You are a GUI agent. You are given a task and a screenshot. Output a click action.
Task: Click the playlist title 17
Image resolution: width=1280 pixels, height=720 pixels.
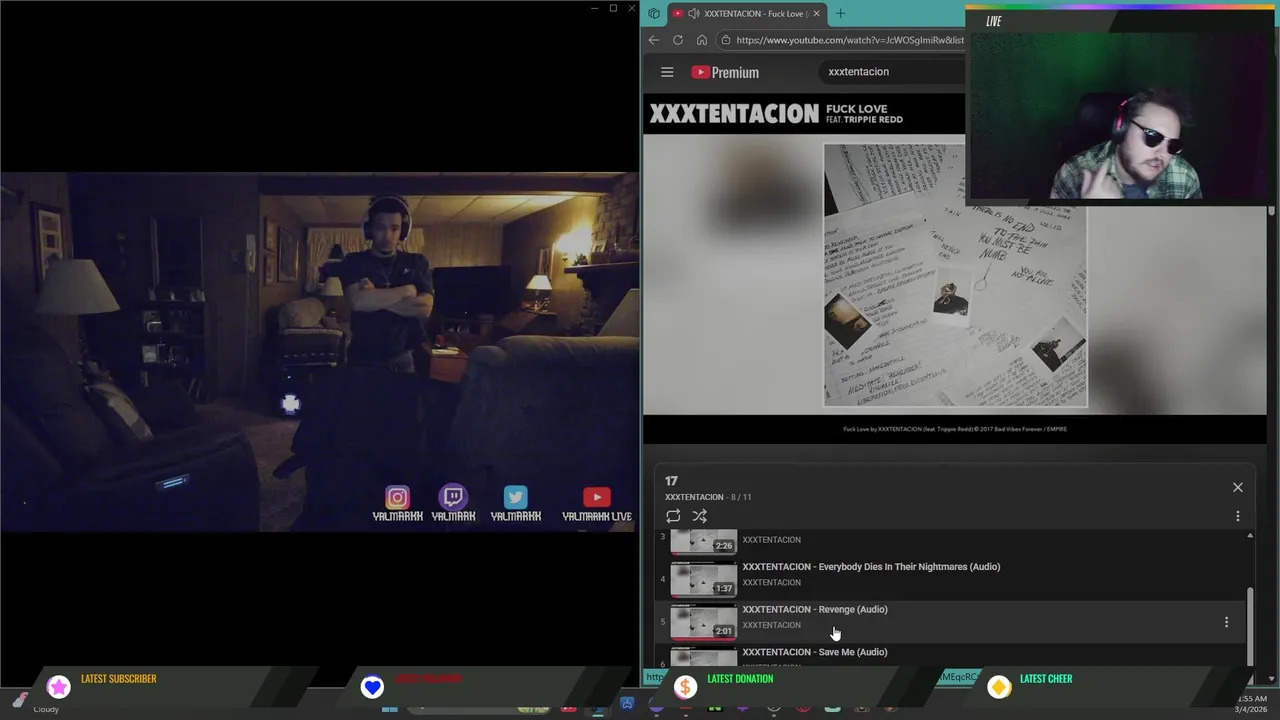pos(671,481)
